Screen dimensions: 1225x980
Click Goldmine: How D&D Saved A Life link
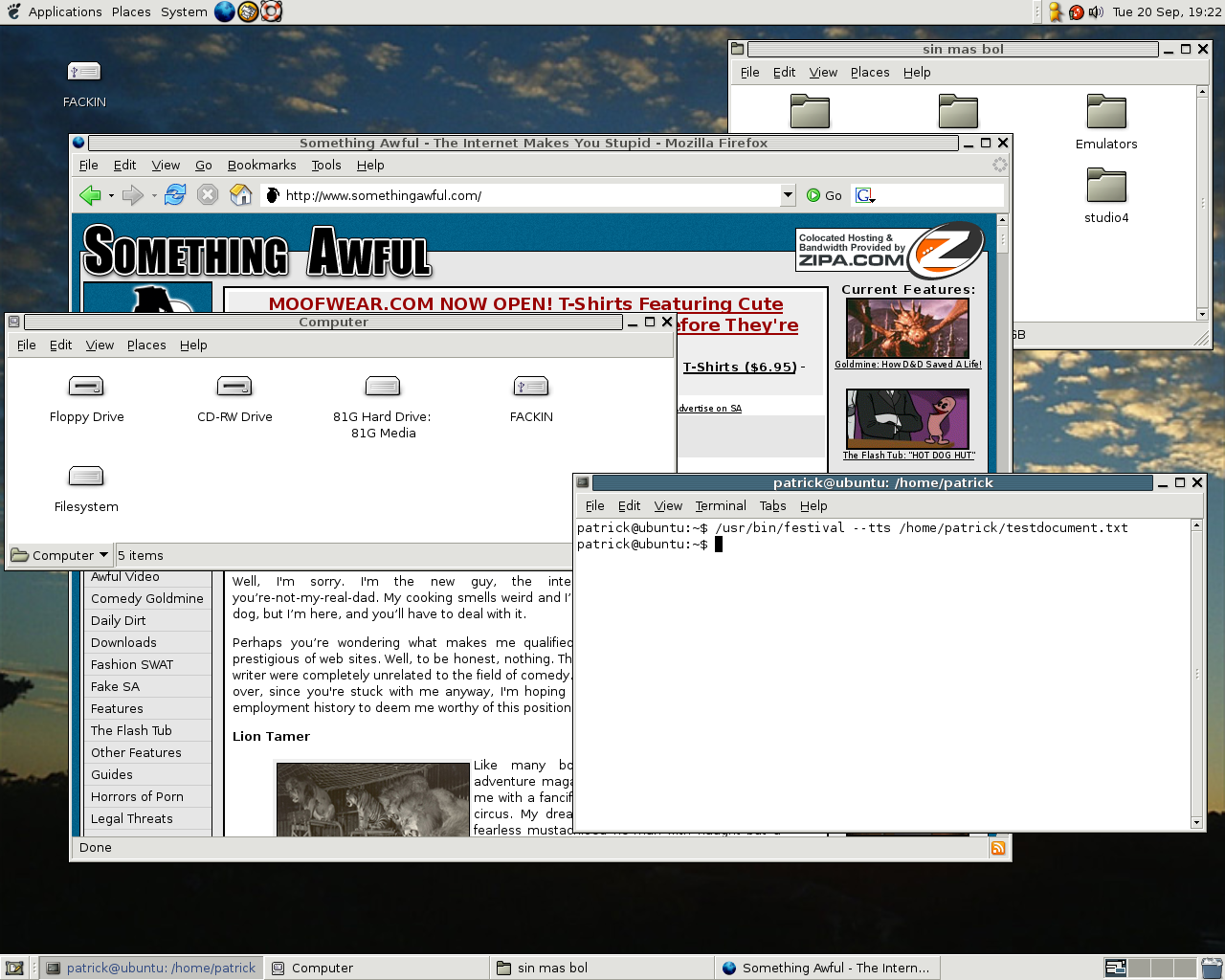[x=908, y=365]
